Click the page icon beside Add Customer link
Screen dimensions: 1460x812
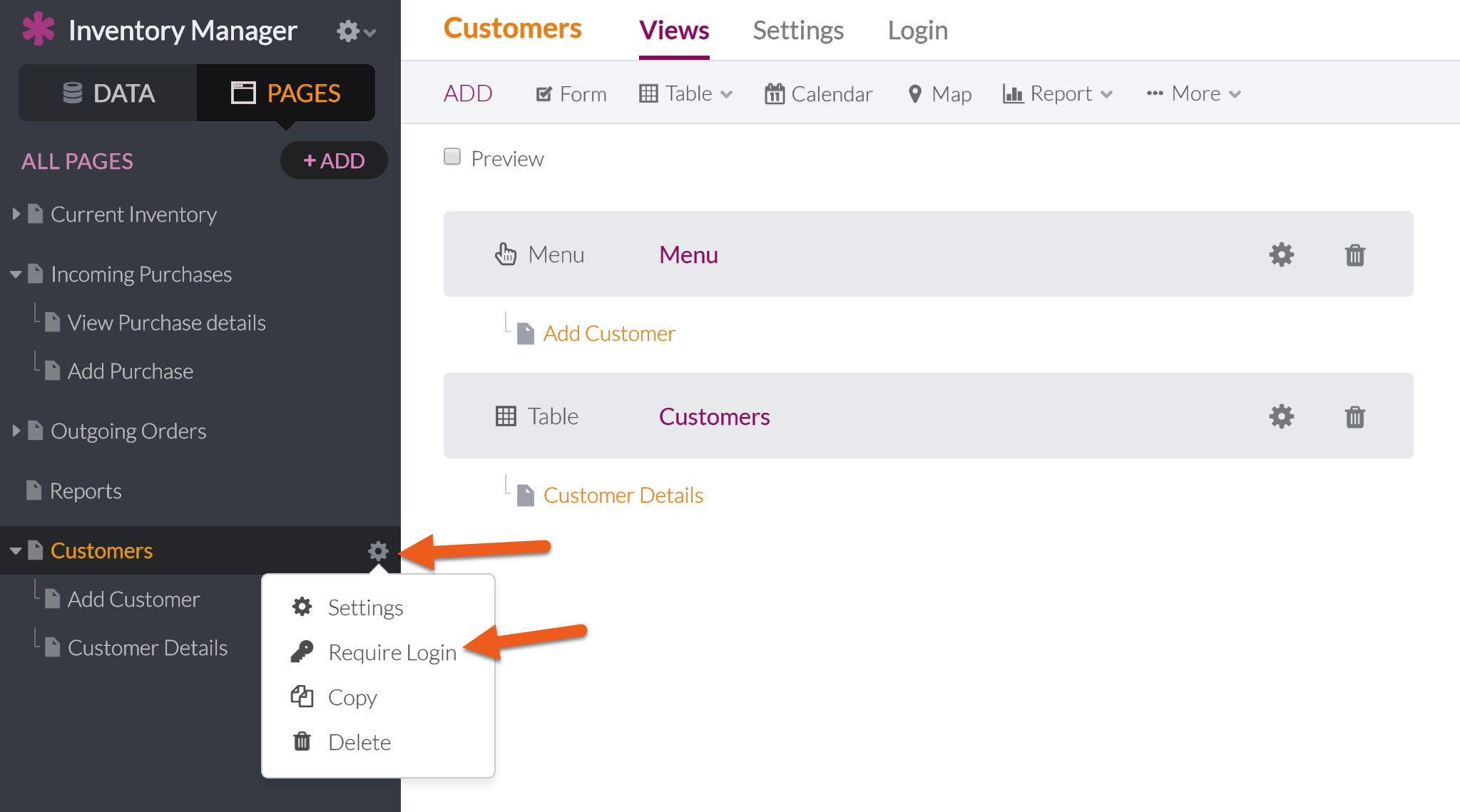click(x=526, y=334)
